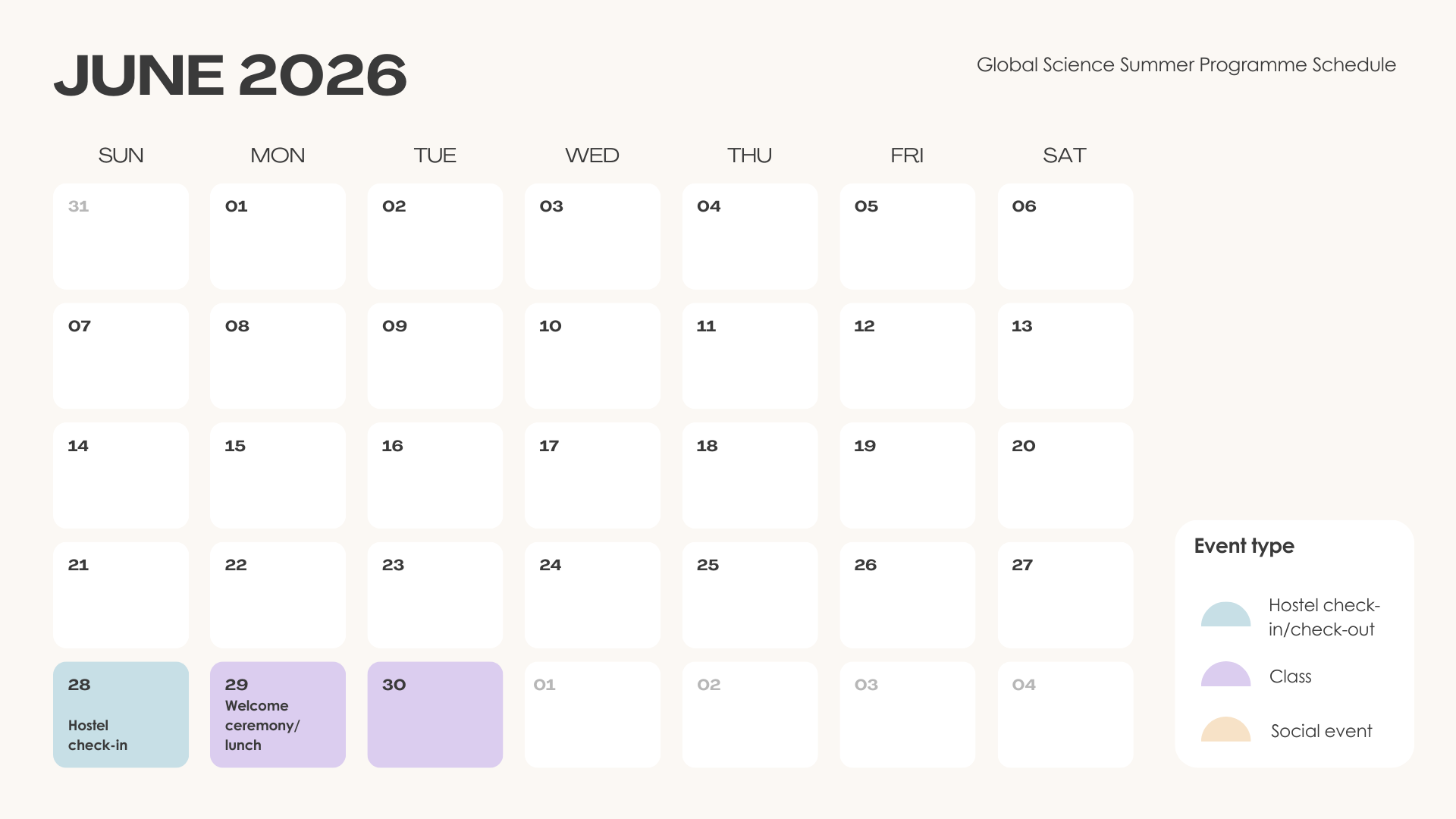The image size is (1456, 819).
Task: Click the purple Class legend swatch
Action: [1225, 675]
